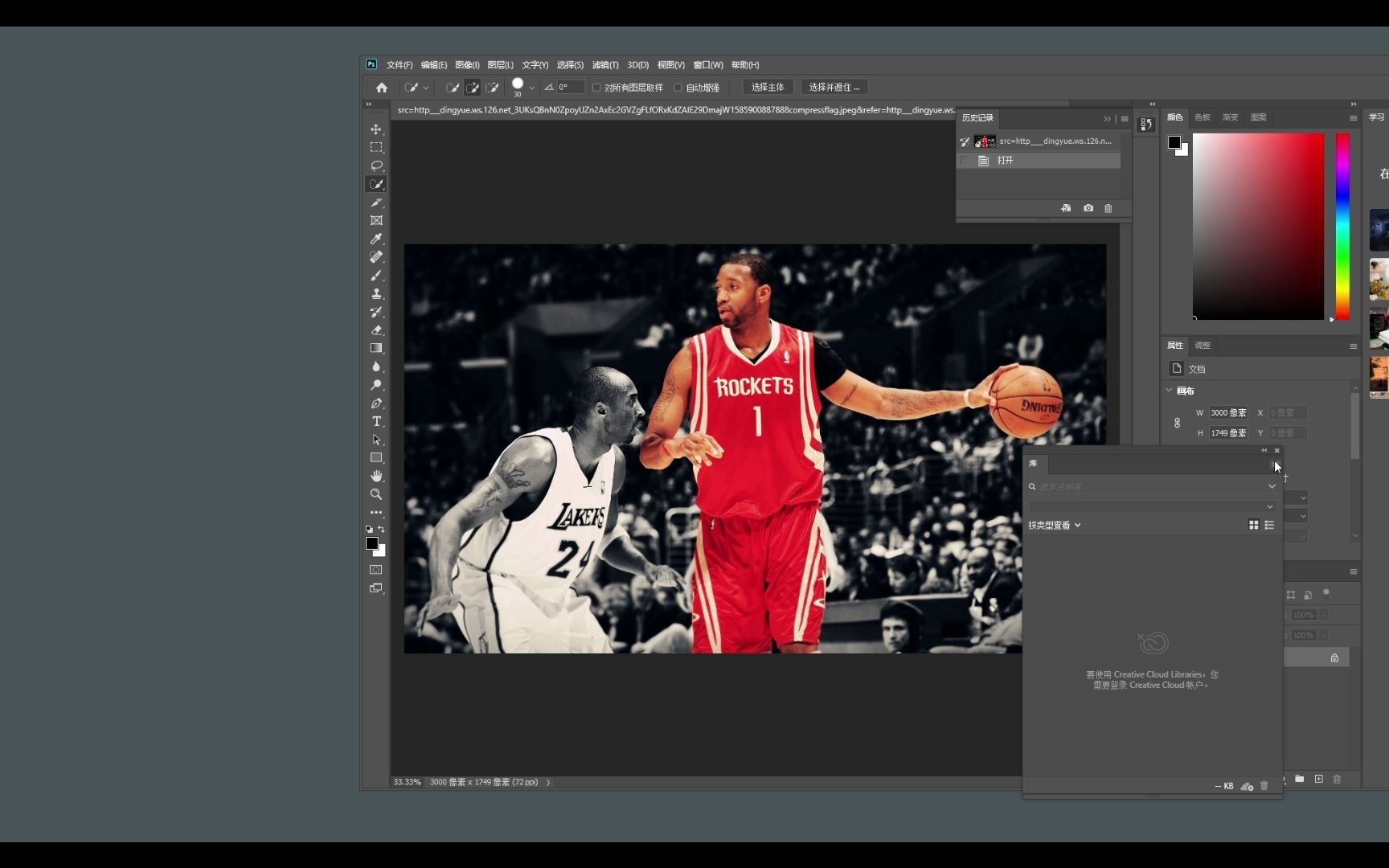This screenshot has height=868, width=1389.
Task: Open Edit Toolbar three-dots button
Action: click(376, 512)
